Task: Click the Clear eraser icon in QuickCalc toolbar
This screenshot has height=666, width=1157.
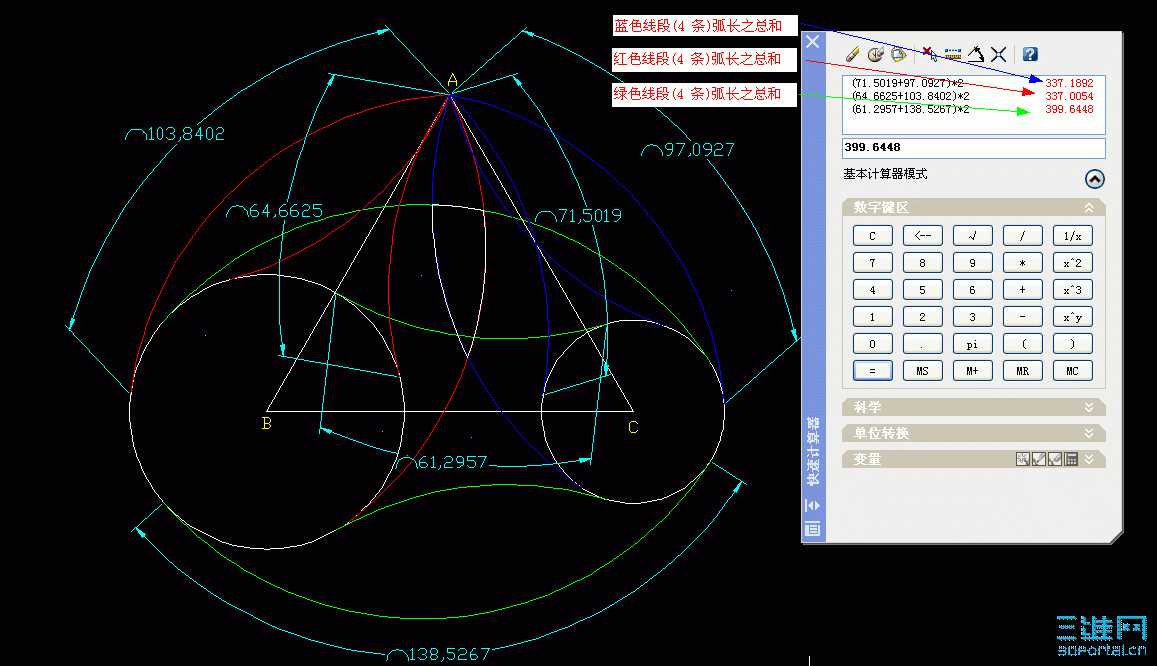Action: pyautogui.click(x=853, y=54)
